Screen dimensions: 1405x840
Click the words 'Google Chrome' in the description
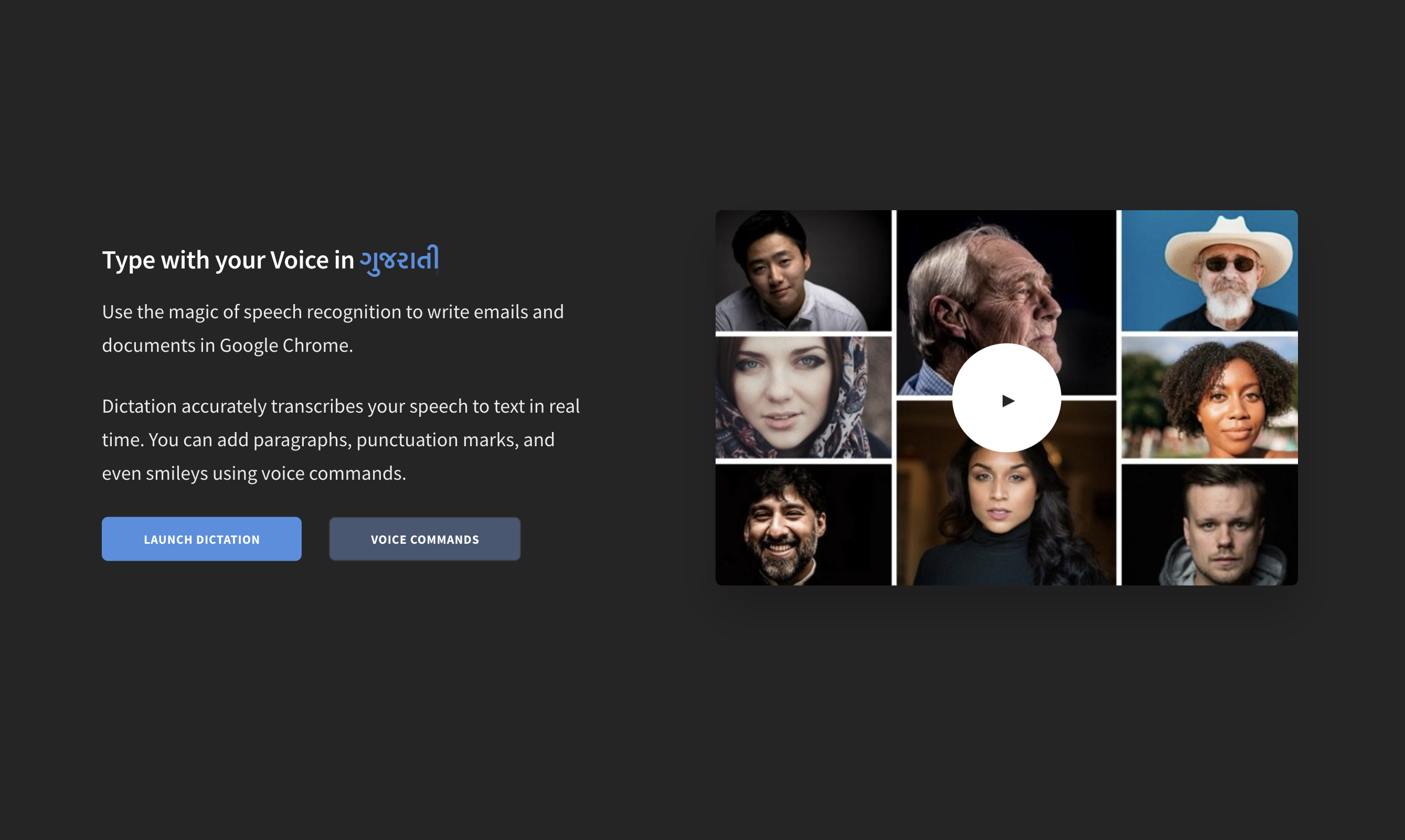pyautogui.click(x=285, y=346)
